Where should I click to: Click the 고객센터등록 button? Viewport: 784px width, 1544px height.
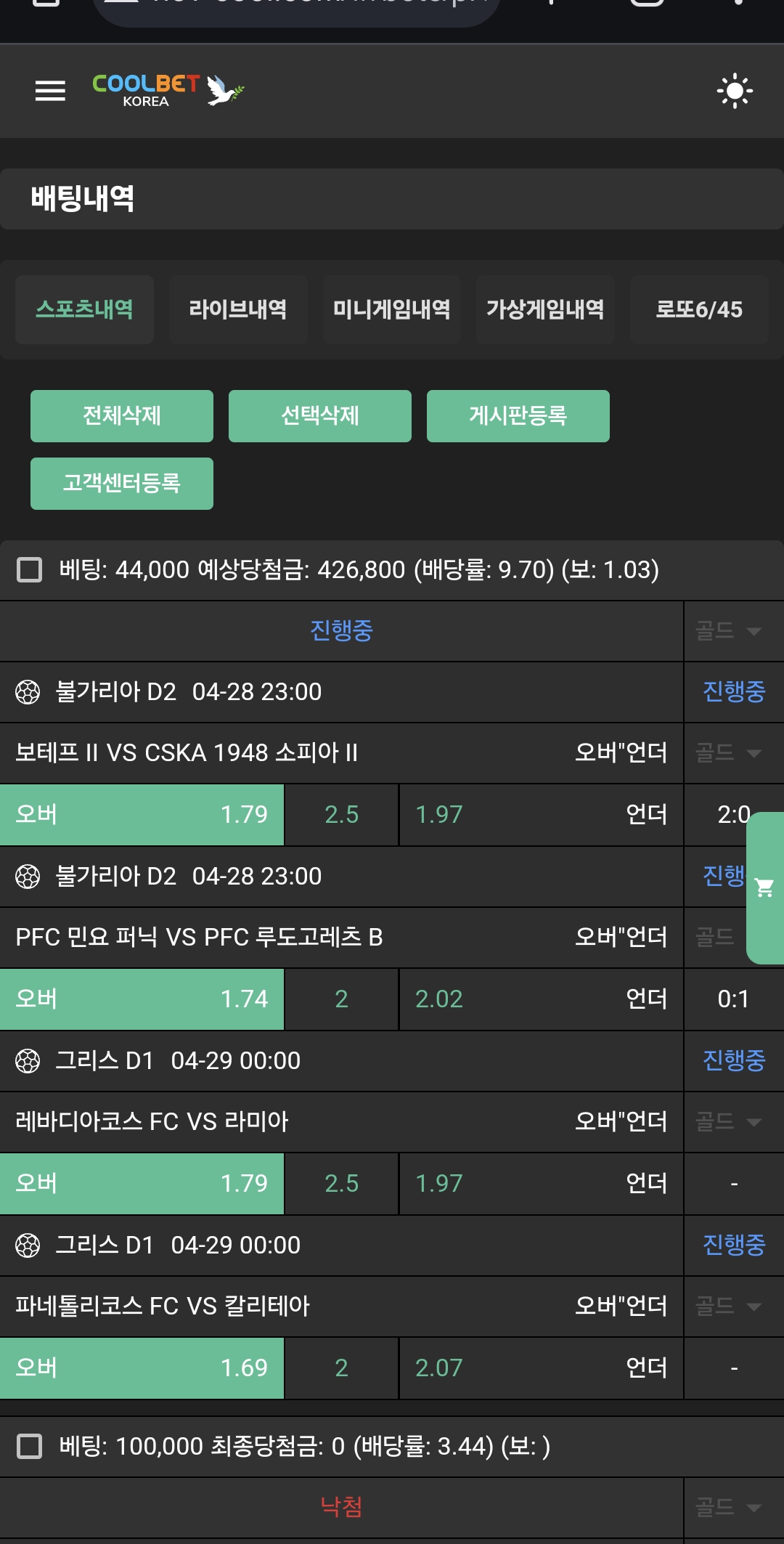[122, 484]
